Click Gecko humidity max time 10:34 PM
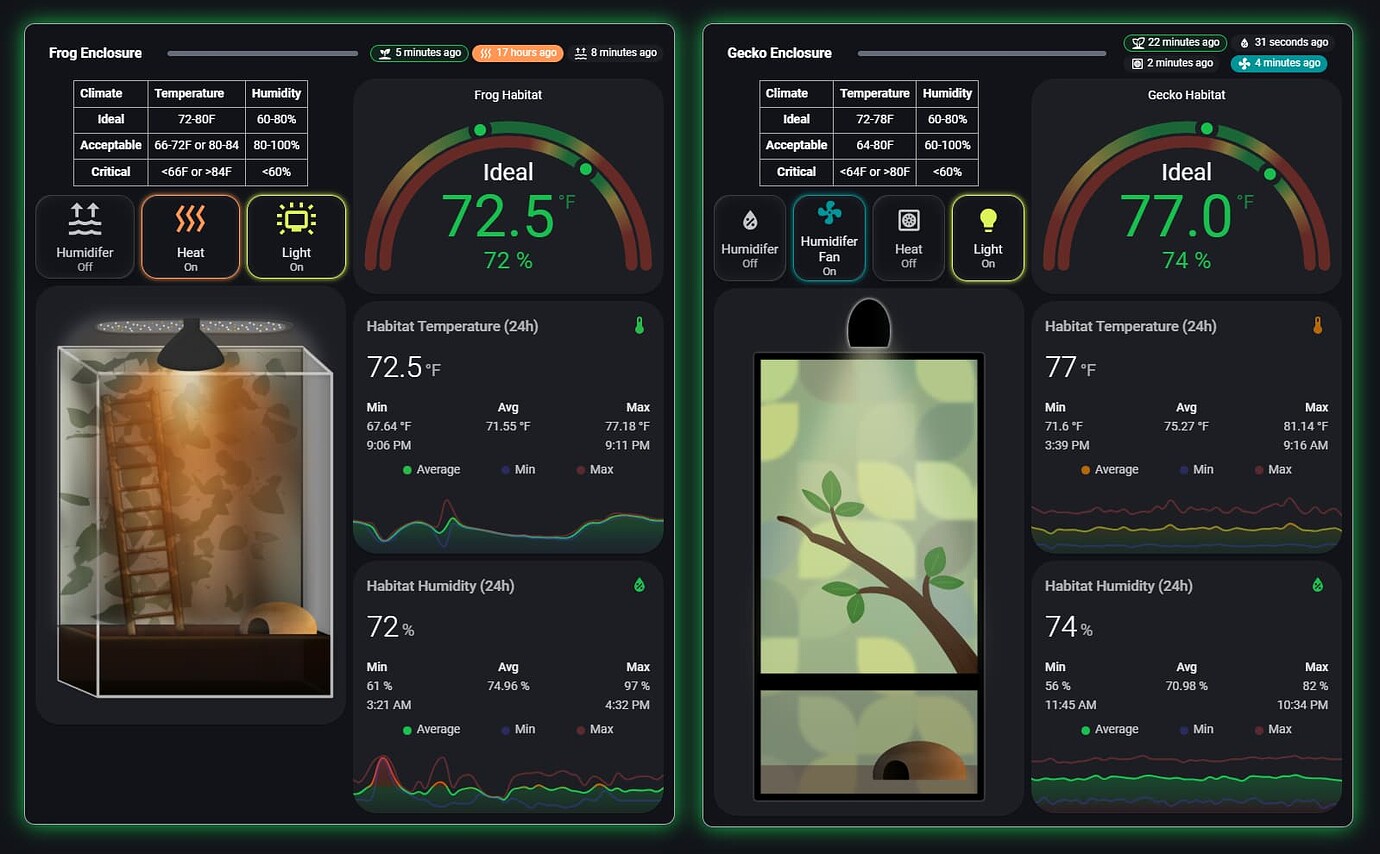1380x854 pixels. [1303, 705]
